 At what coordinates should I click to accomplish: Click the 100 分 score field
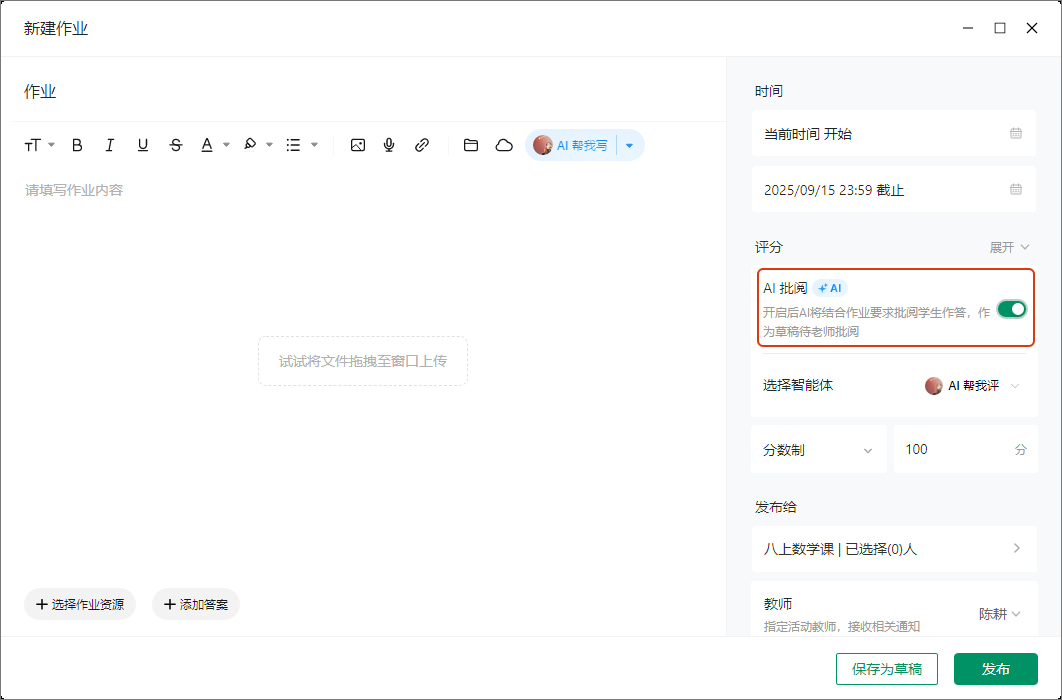point(965,450)
